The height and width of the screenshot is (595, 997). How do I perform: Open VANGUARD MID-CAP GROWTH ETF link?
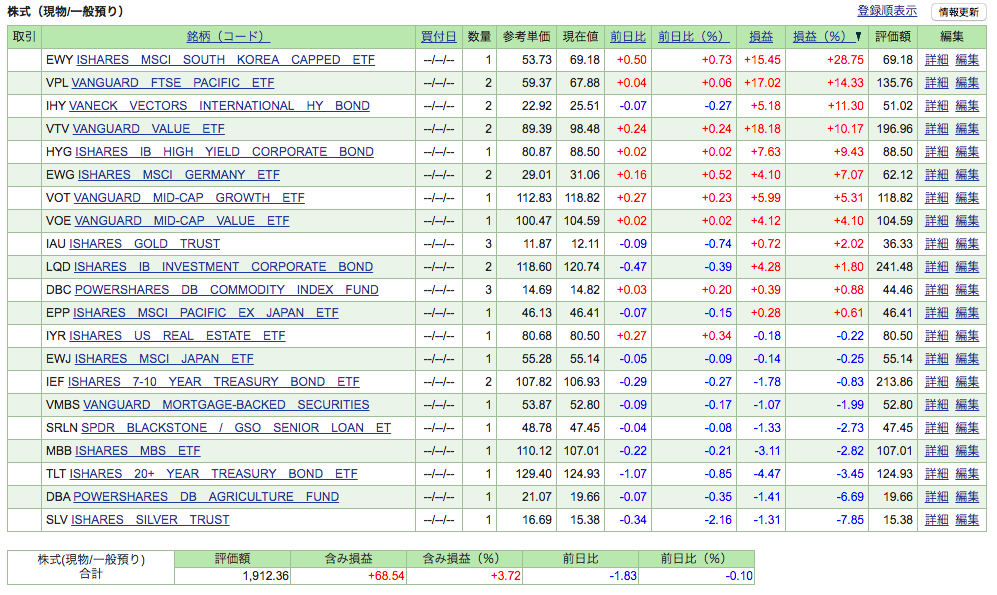189,198
